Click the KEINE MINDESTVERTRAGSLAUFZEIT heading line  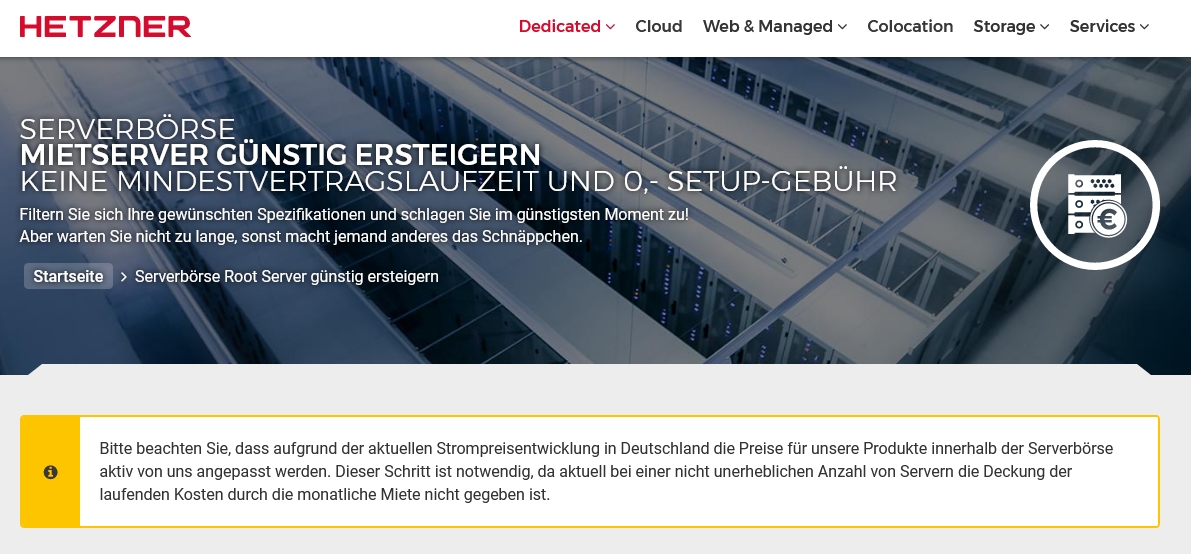pos(458,182)
